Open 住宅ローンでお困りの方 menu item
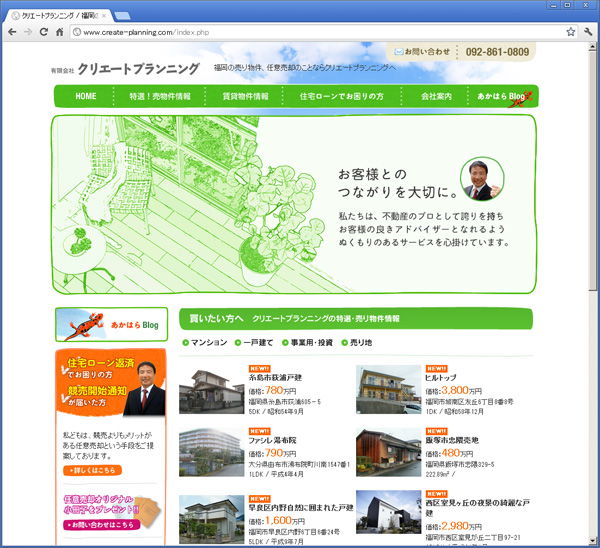The image size is (600, 548). [342, 96]
